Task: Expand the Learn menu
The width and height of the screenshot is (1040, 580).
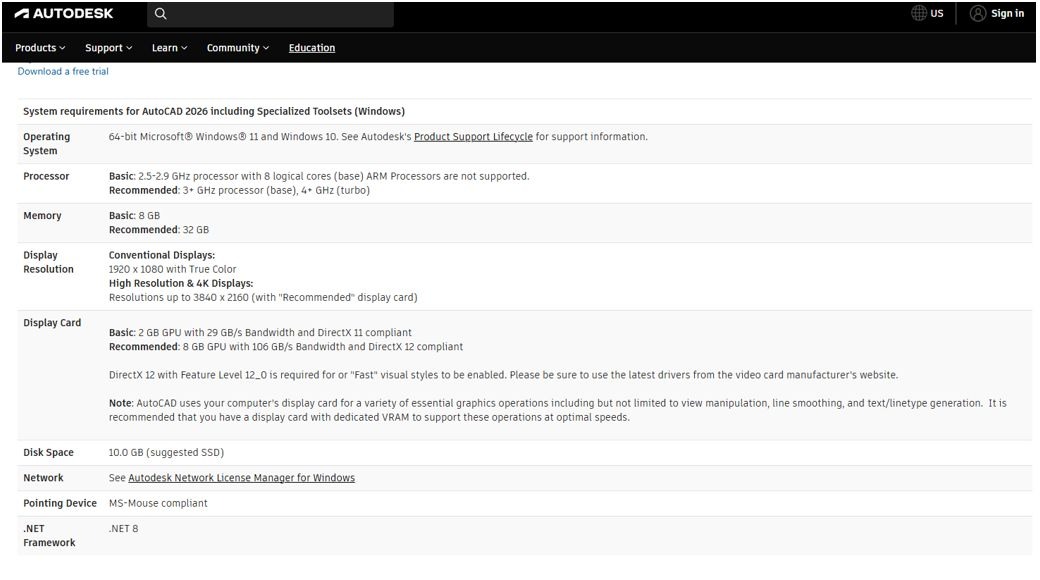Action: coord(169,48)
